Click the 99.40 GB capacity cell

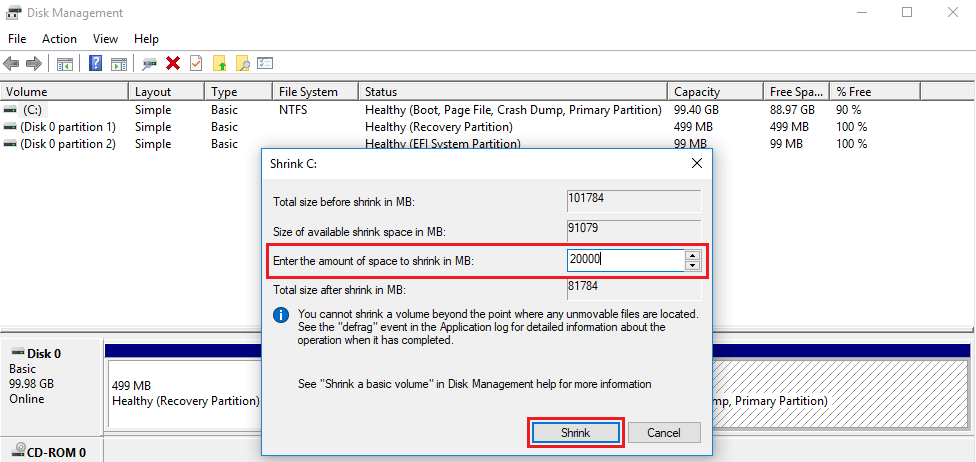click(697, 110)
